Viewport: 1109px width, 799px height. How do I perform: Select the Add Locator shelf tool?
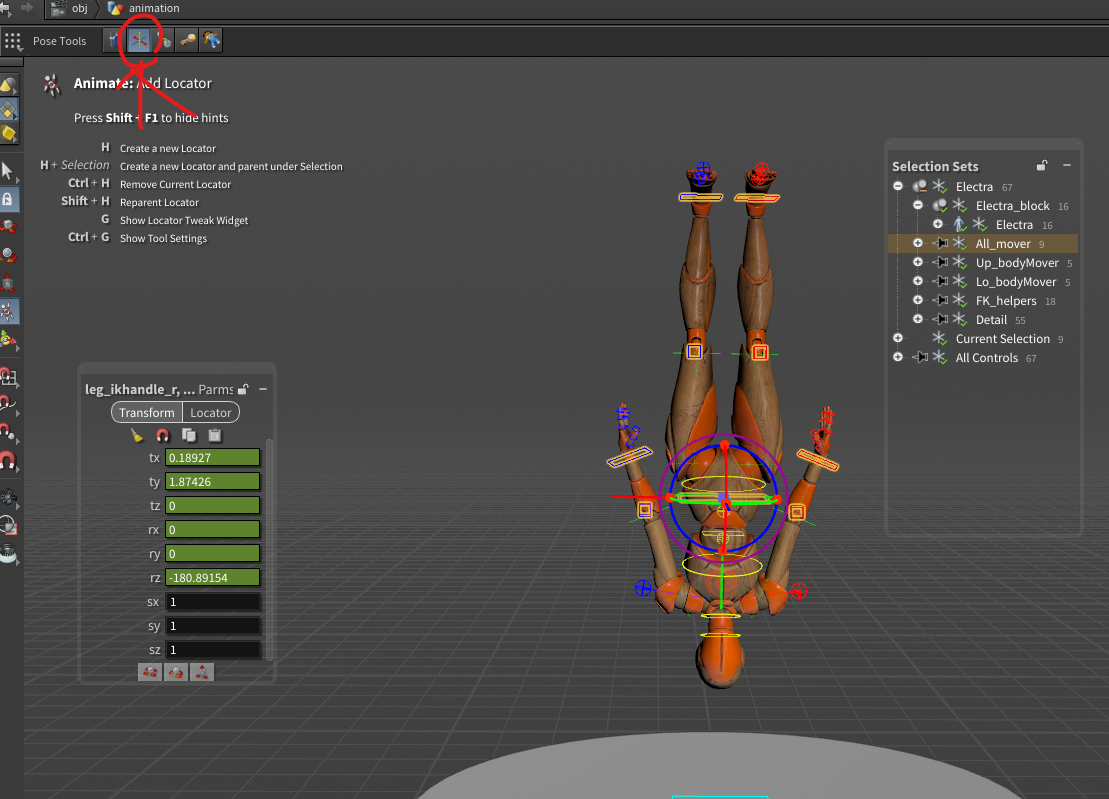tap(139, 40)
